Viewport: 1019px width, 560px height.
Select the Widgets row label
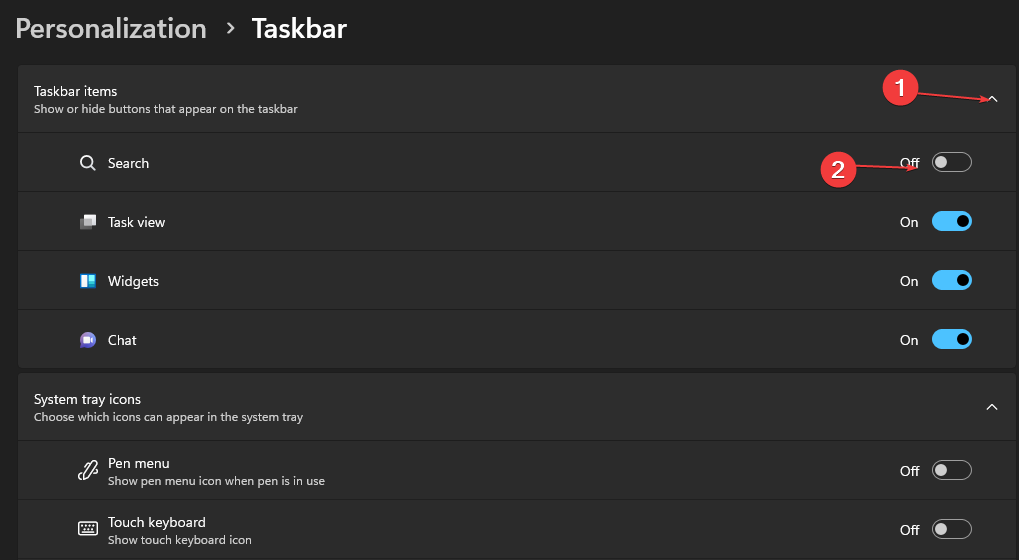(133, 281)
